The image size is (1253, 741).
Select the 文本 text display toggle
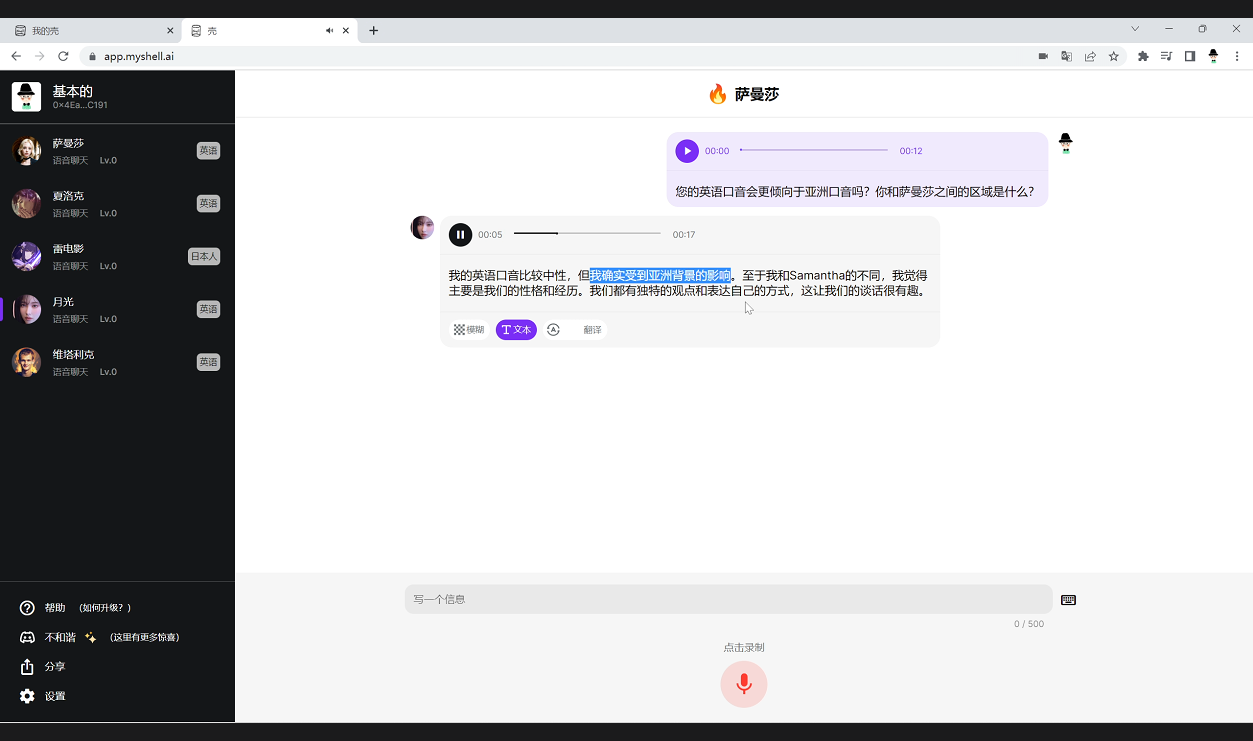517,330
